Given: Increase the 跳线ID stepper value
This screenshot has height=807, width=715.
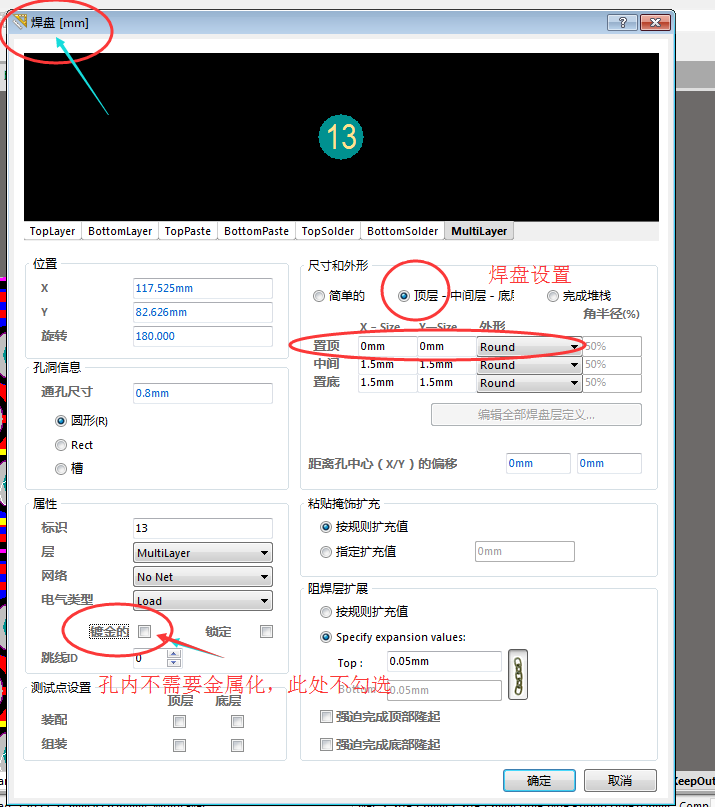Looking at the screenshot, I should point(174,654).
